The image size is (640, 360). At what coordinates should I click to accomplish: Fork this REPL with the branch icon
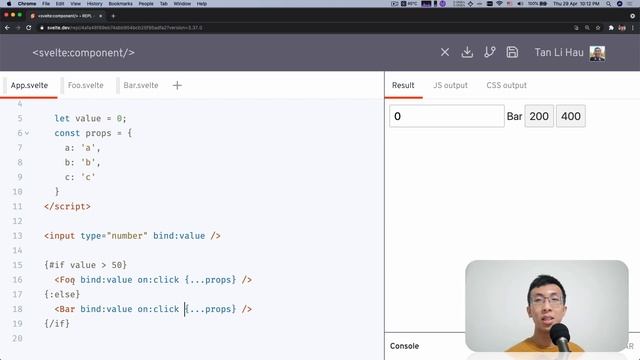[490, 52]
